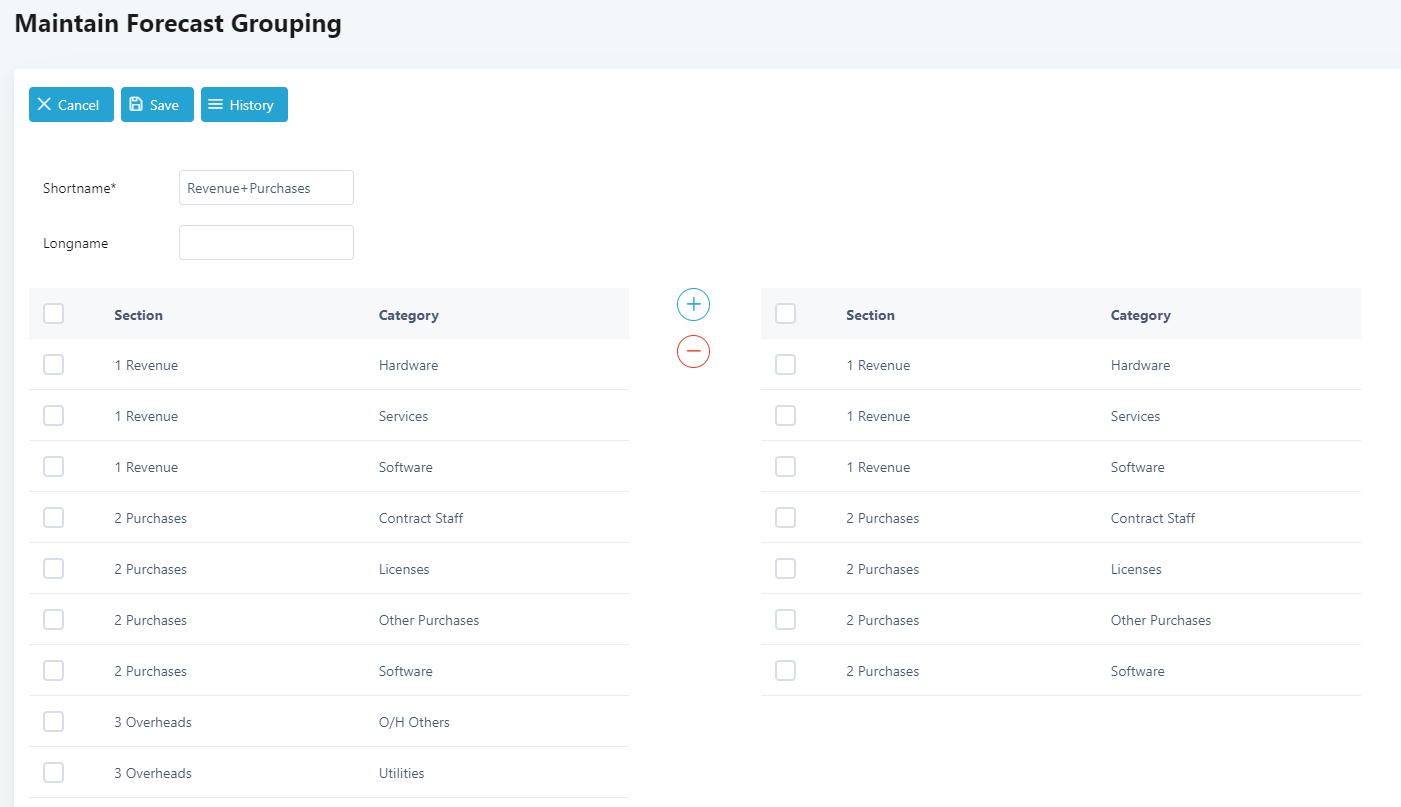Screen dimensions: 1401x807
Task: Check right table Revenue Hardware row
Action: 786,365
